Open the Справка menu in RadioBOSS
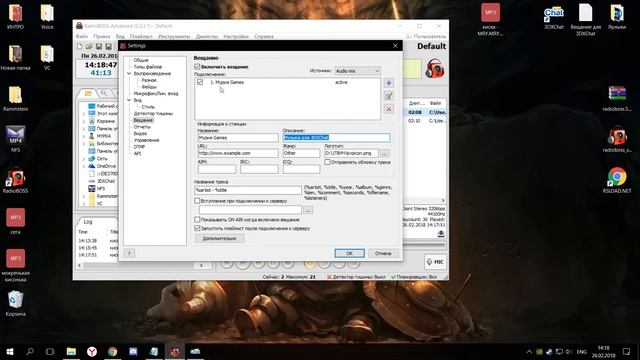This screenshot has width=640, height=360. point(264,36)
